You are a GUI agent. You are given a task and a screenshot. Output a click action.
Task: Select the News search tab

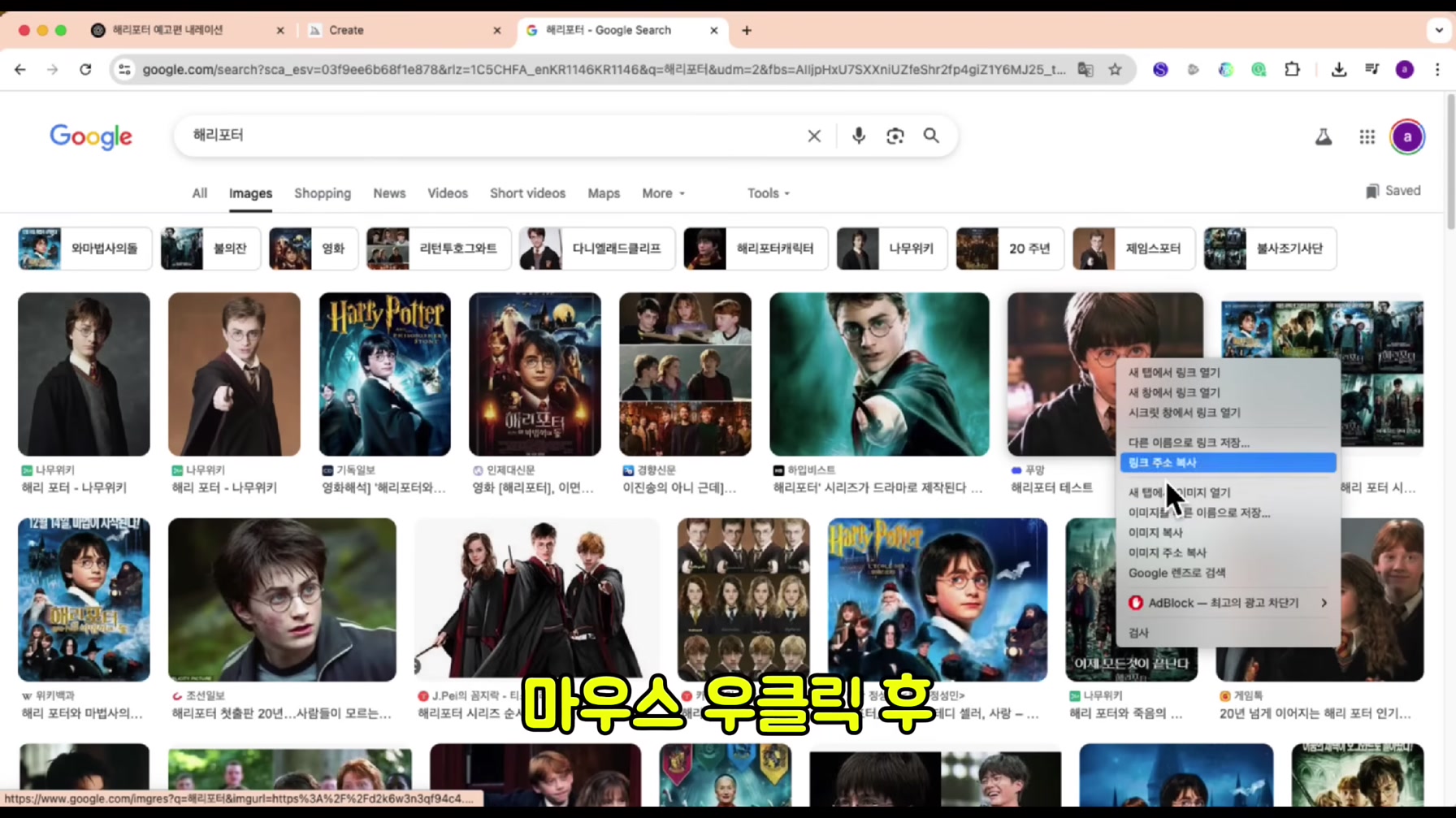389,193
